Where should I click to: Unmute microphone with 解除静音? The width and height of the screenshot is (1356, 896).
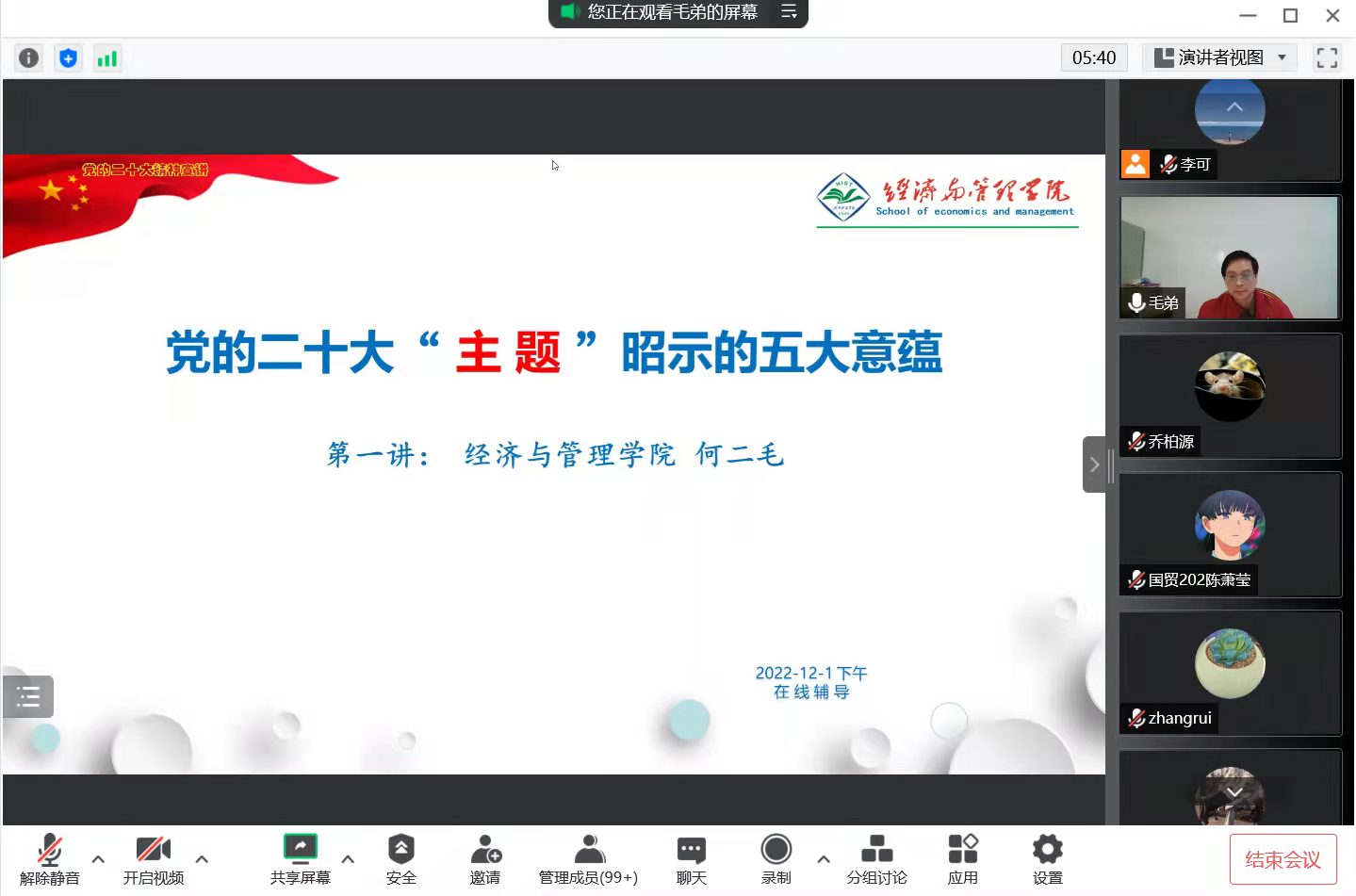50,858
